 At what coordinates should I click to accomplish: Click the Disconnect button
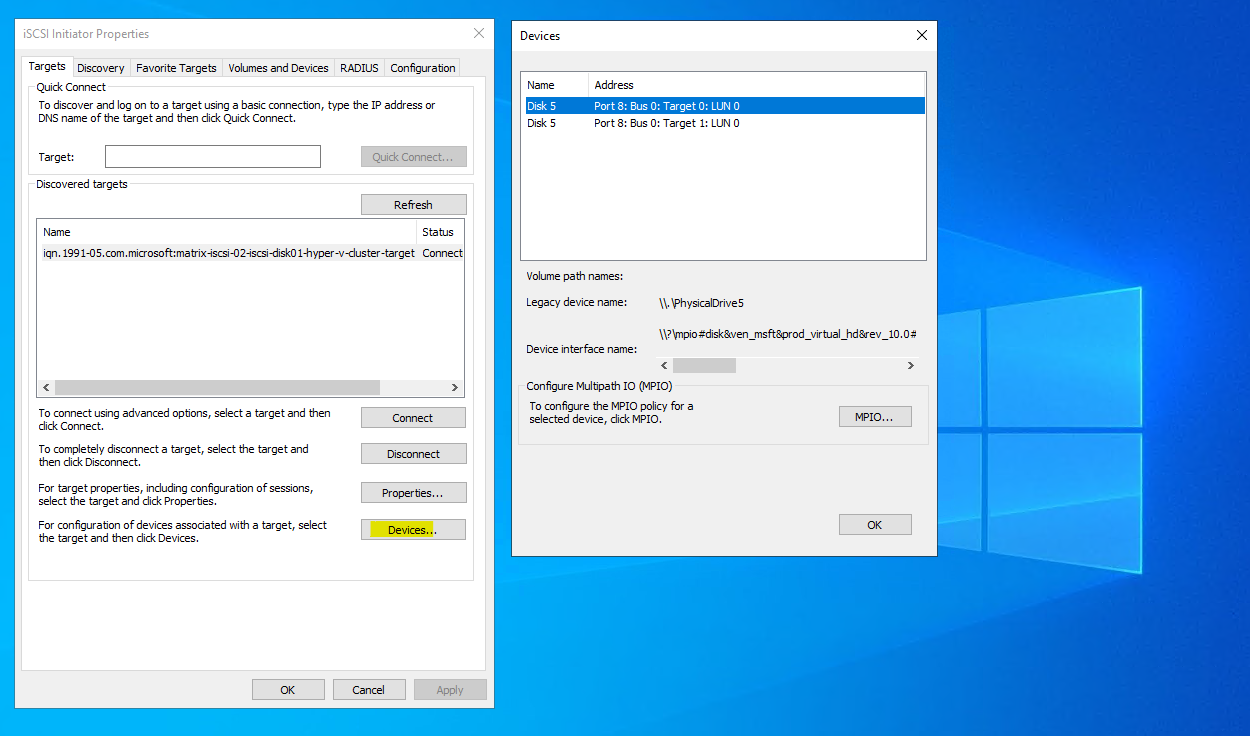[x=413, y=454]
